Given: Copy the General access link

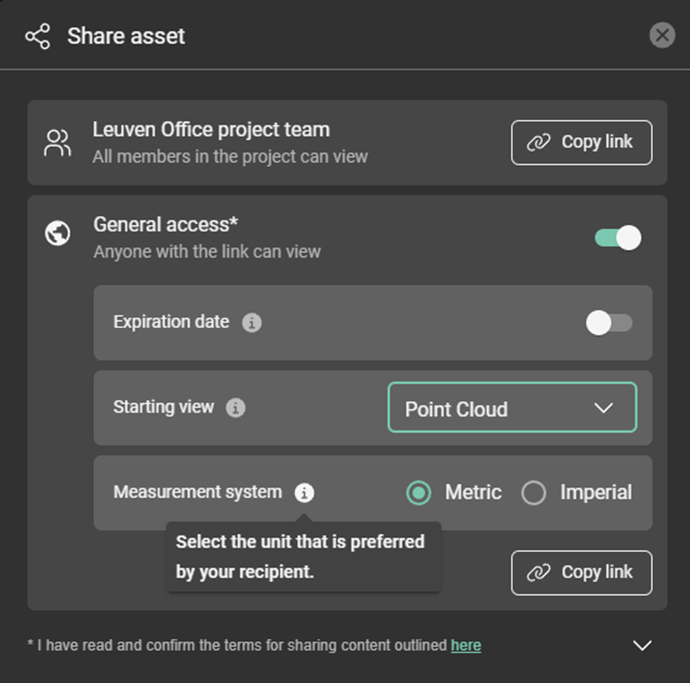Looking at the screenshot, I should click(x=581, y=573).
